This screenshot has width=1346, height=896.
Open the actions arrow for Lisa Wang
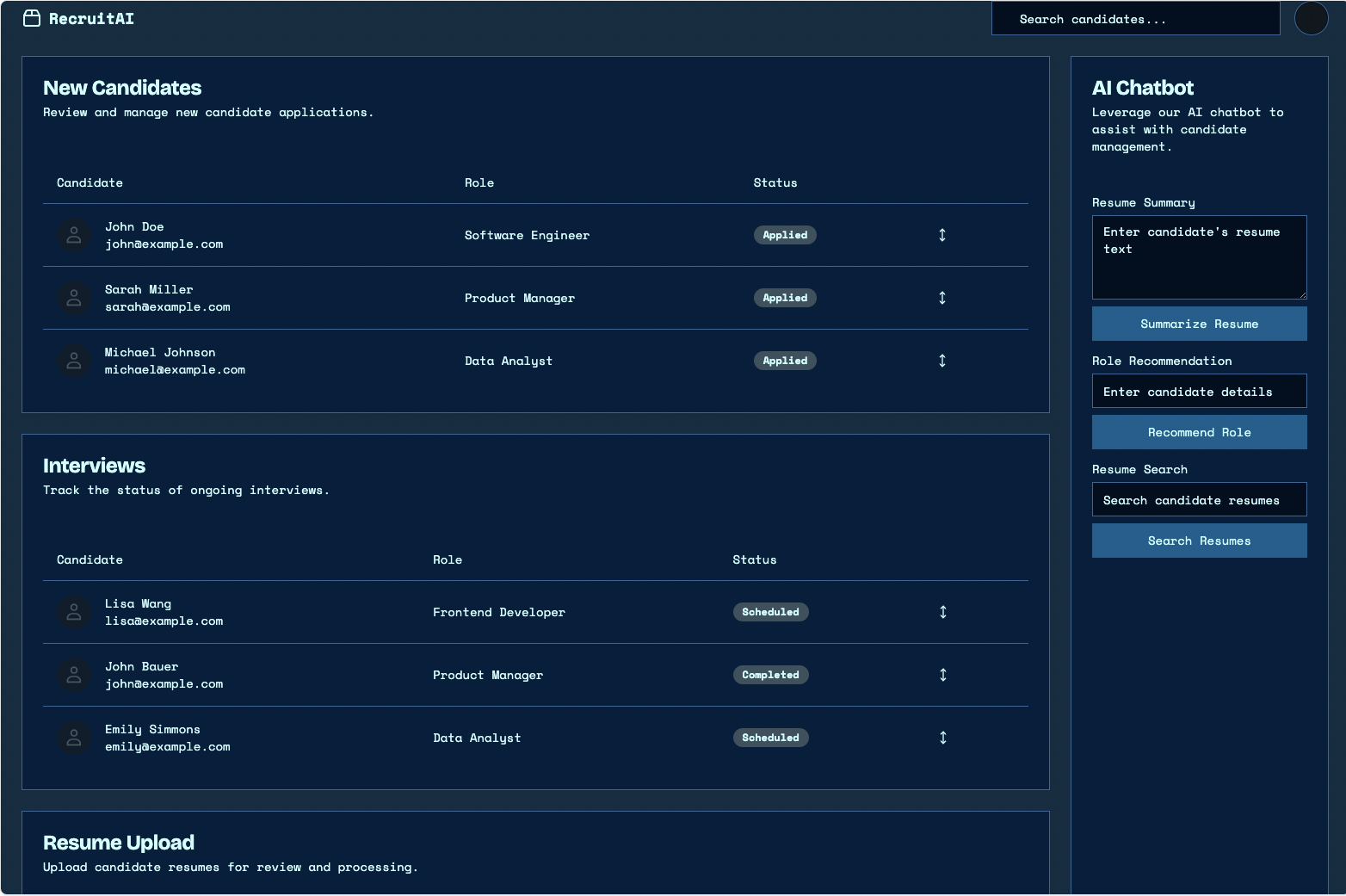click(943, 612)
